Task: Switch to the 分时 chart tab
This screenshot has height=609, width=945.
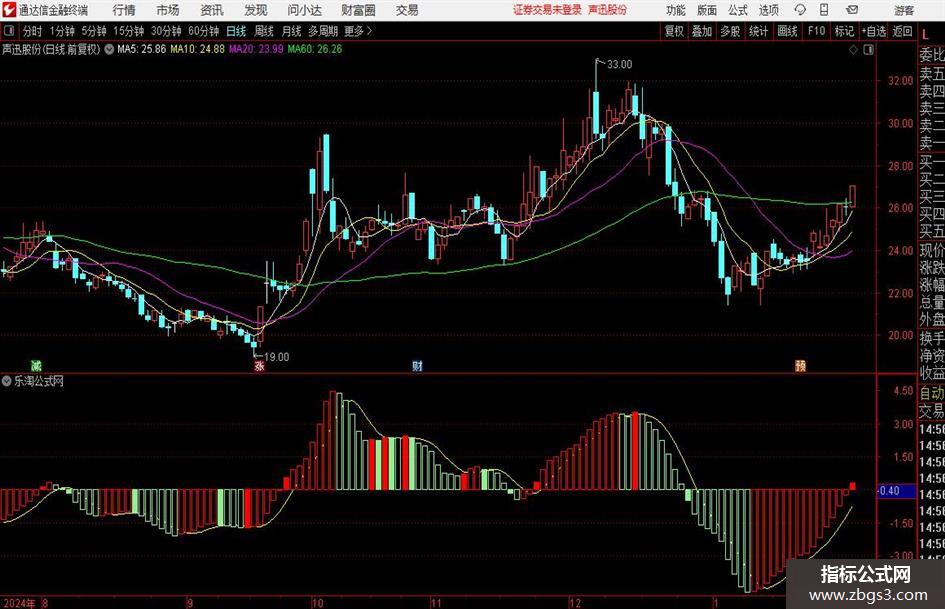Action: [x=33, y=31]
